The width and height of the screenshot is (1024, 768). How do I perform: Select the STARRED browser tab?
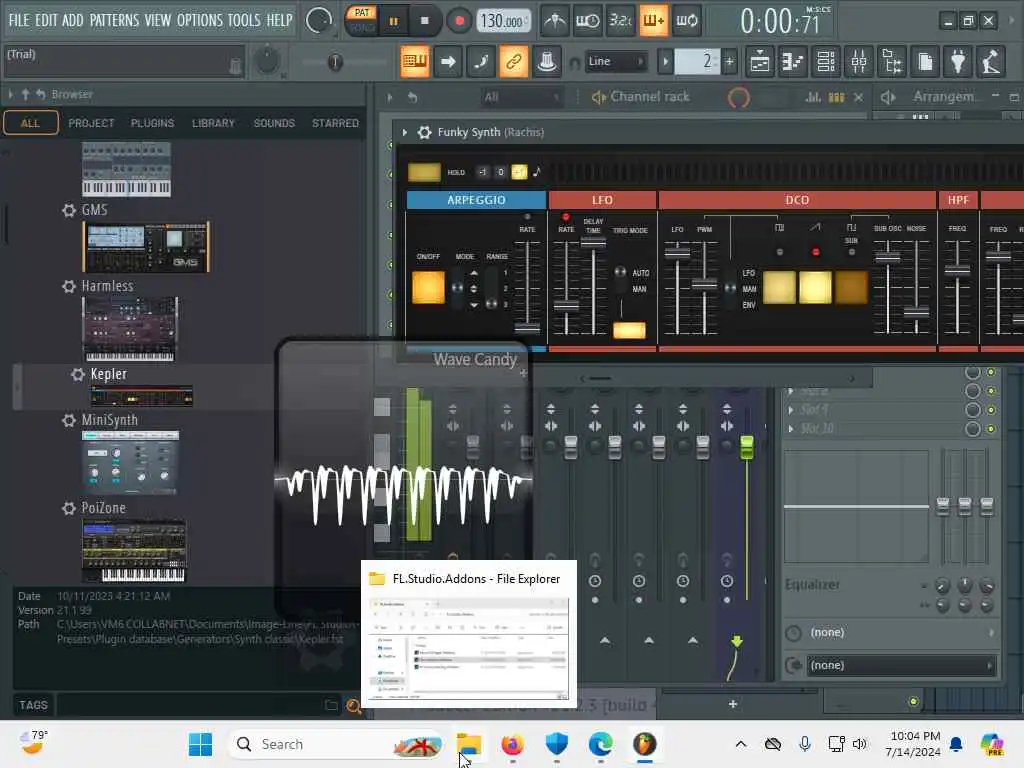point(335,123)
